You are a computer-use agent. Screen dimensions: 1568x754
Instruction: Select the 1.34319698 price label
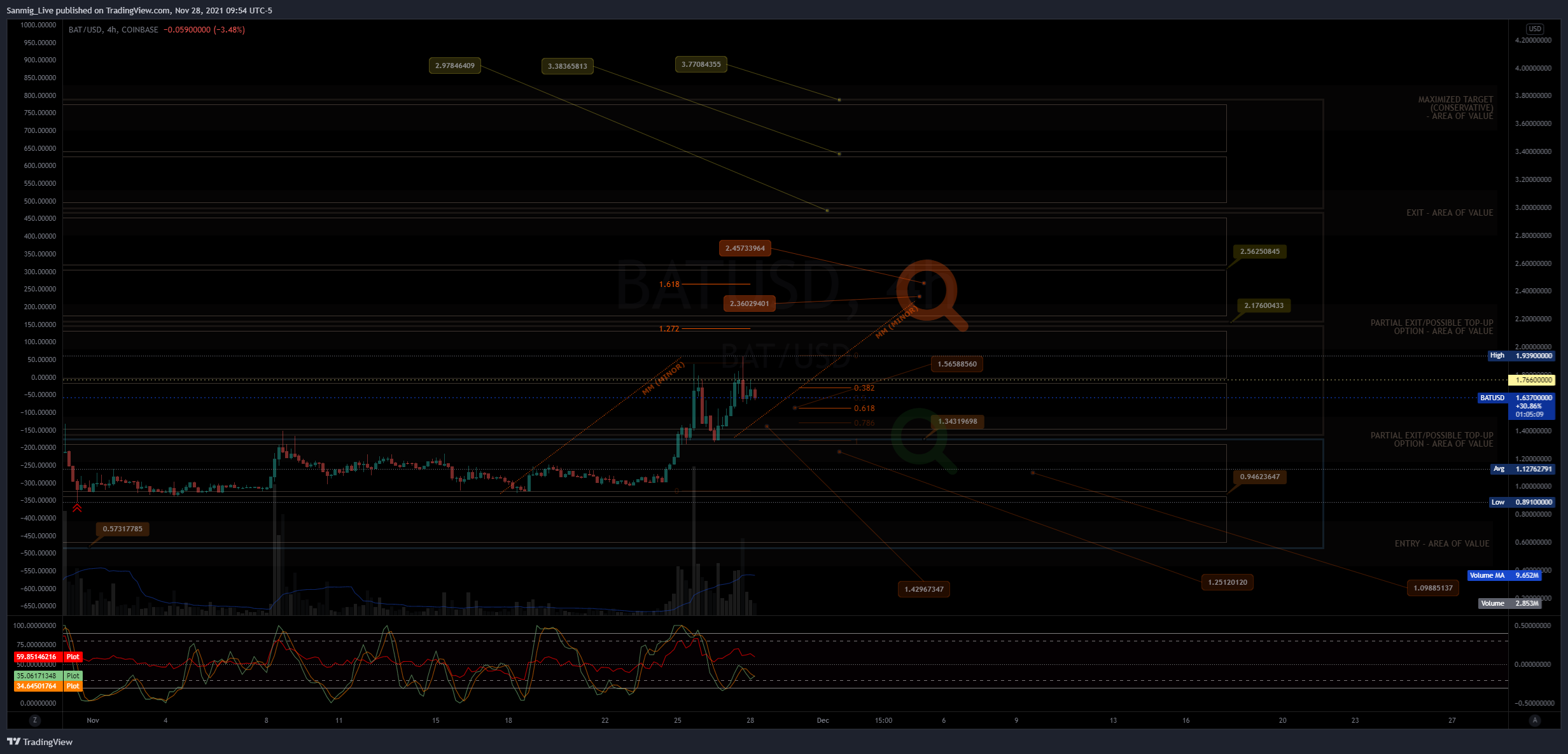[958, 421]
